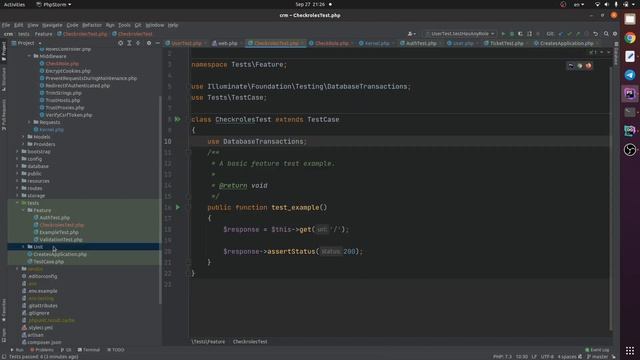Viewport: 640px width, 360px height.
Task: Open Search Everywhere magnifier icon
Action: tap(606, 34)
